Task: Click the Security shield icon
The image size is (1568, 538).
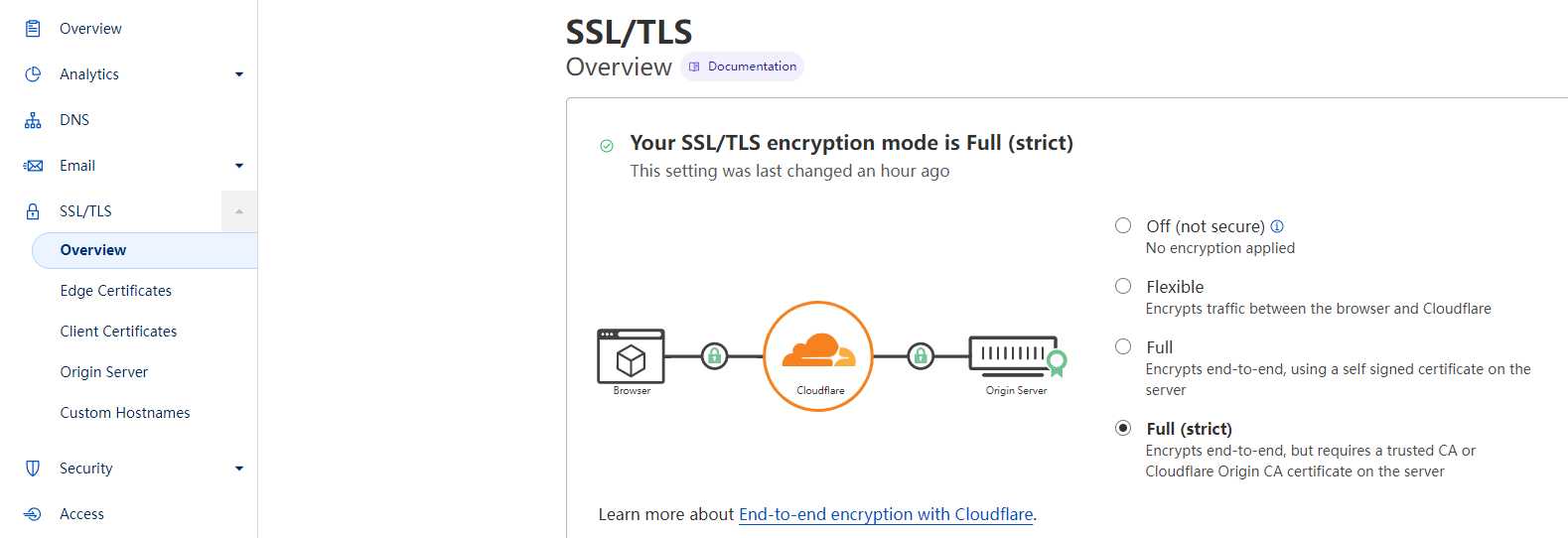Action: click(33, 469)
